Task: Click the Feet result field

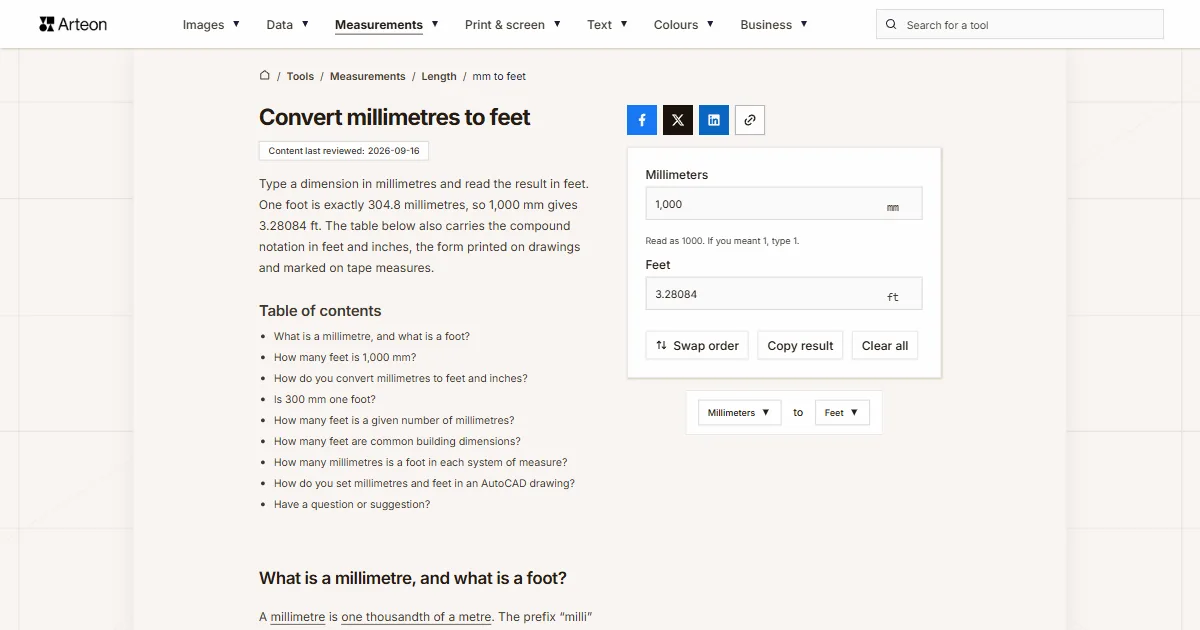Action: [784, 294]
